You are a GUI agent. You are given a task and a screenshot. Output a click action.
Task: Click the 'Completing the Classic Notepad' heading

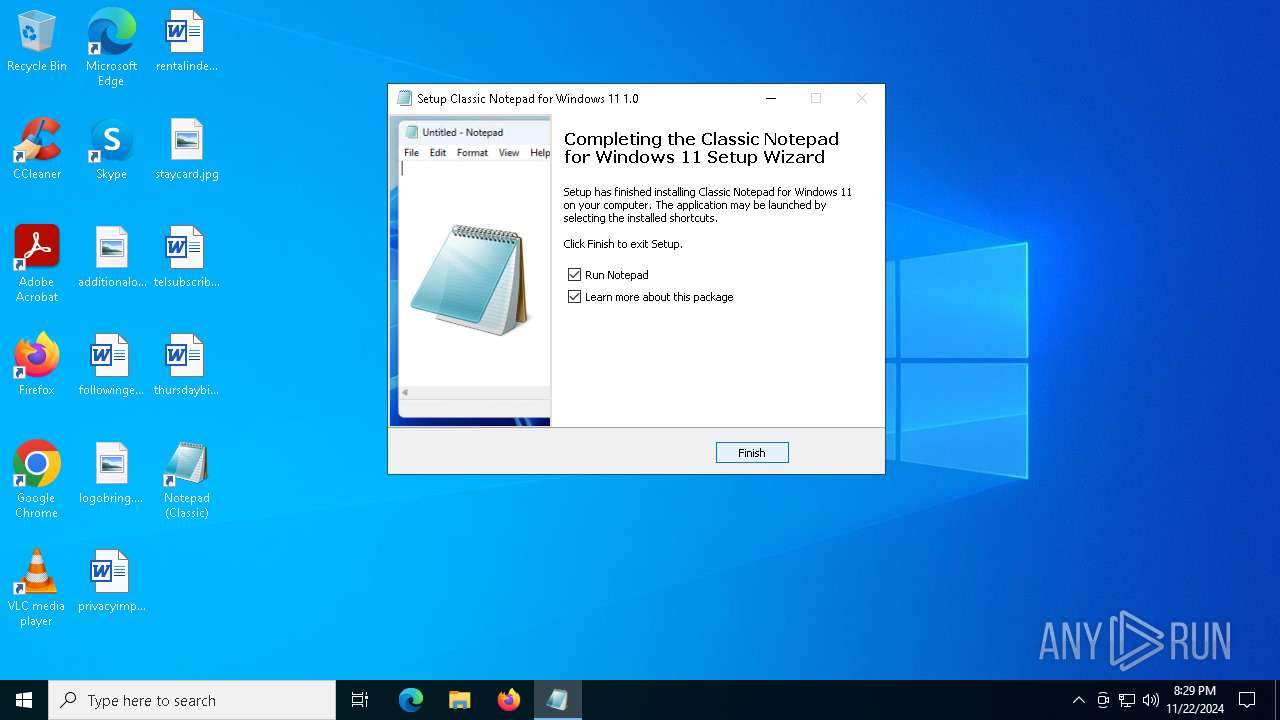coord(701,148)
